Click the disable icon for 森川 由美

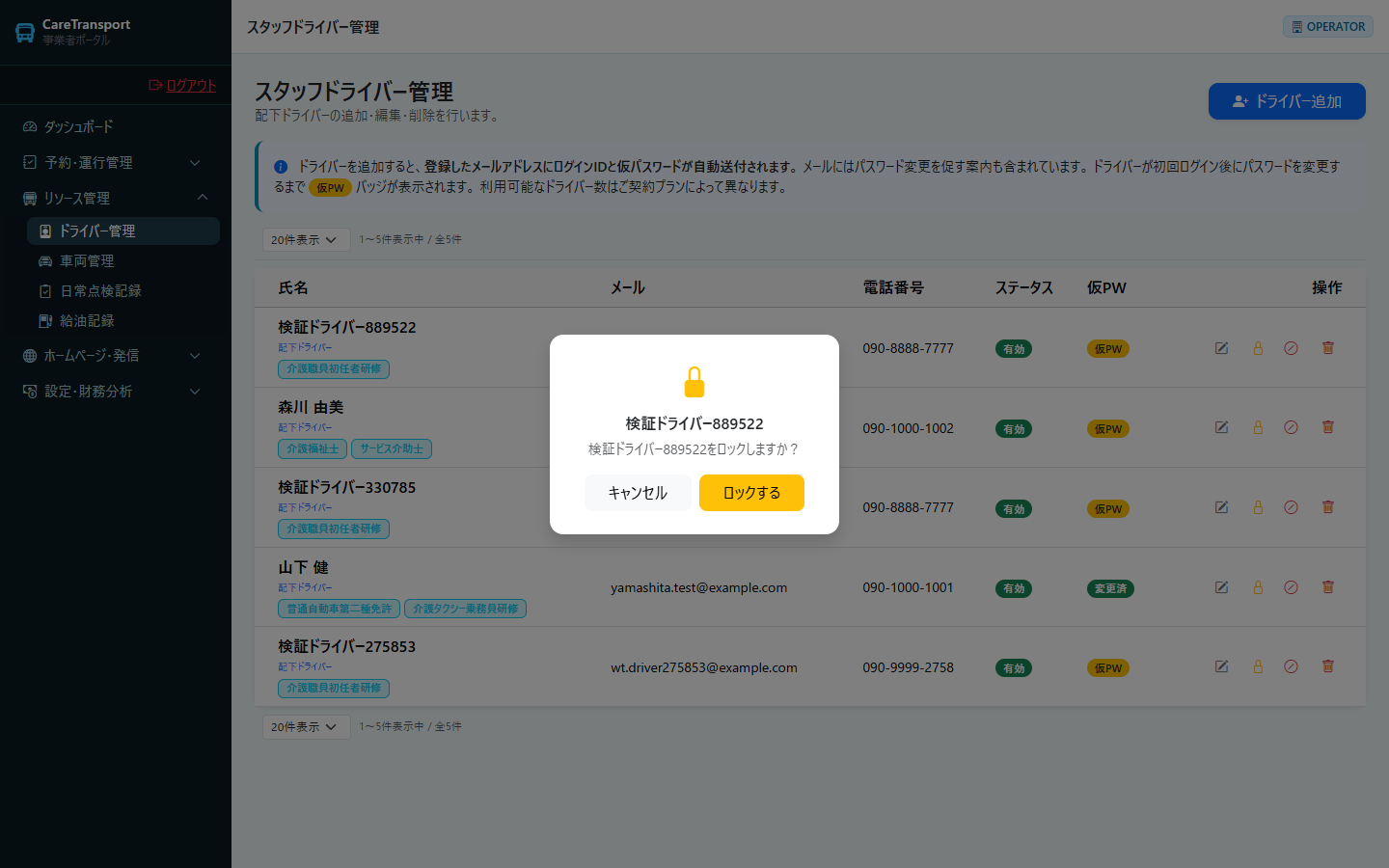click(1291, 427)
